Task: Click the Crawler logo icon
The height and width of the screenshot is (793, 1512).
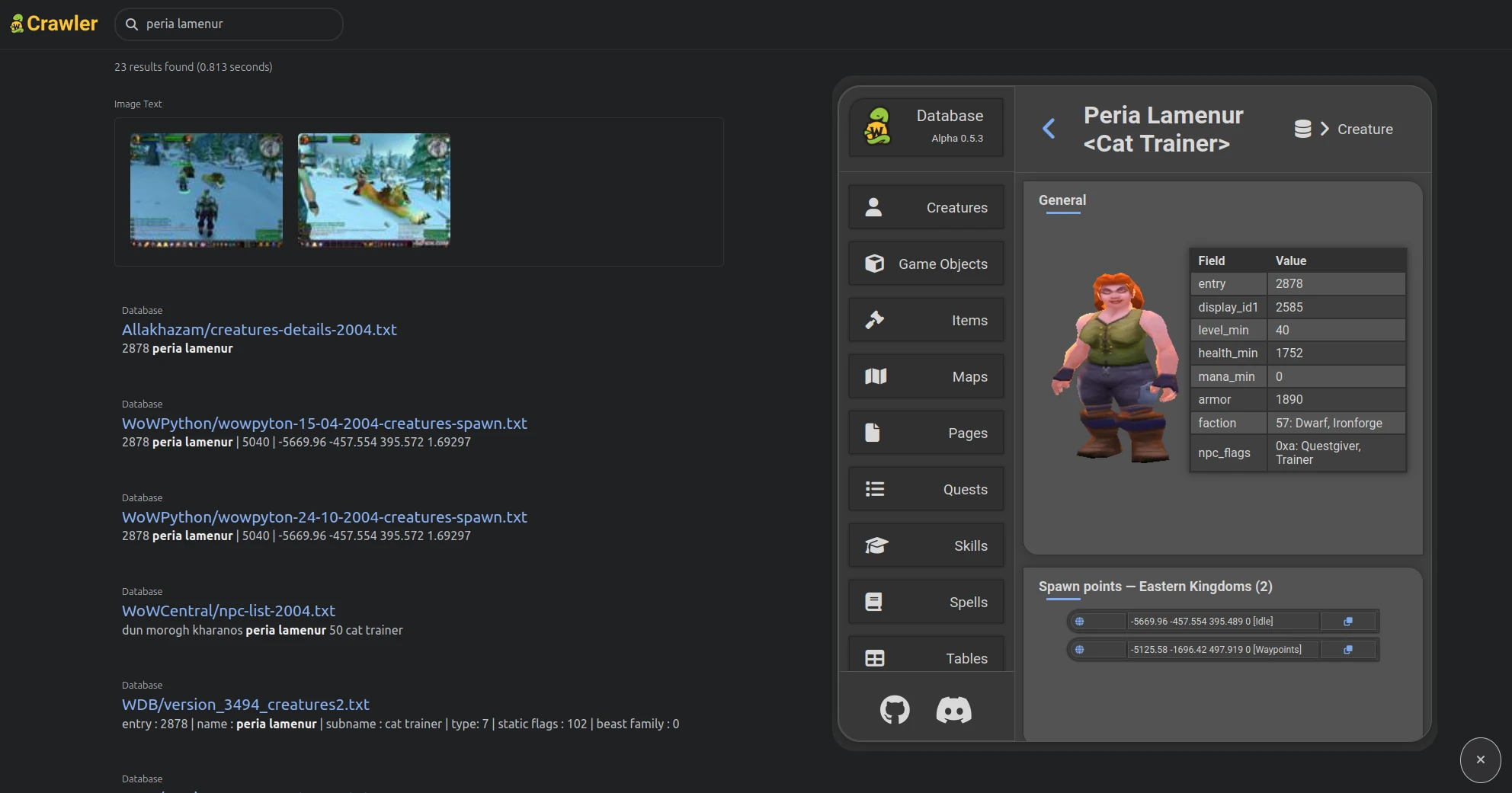Action: tap(17, 24)
